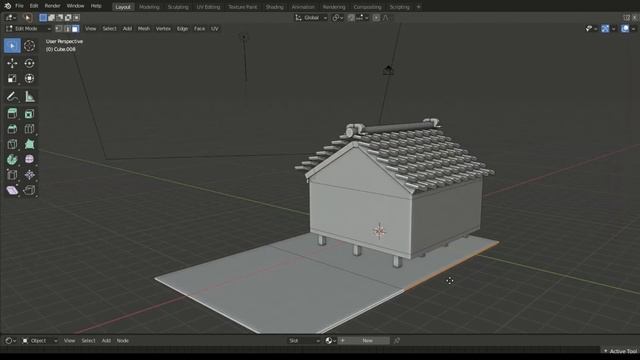Click the proportional editing falloff curve icon

point(386,18)
